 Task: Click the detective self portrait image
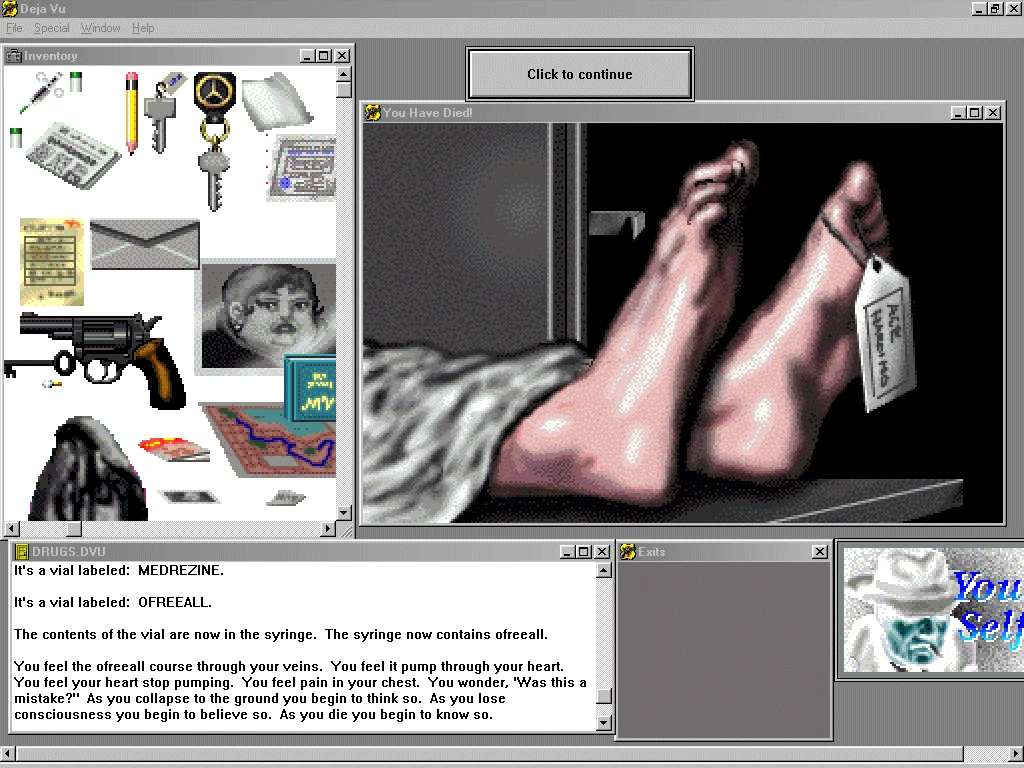tap(933, 609)
